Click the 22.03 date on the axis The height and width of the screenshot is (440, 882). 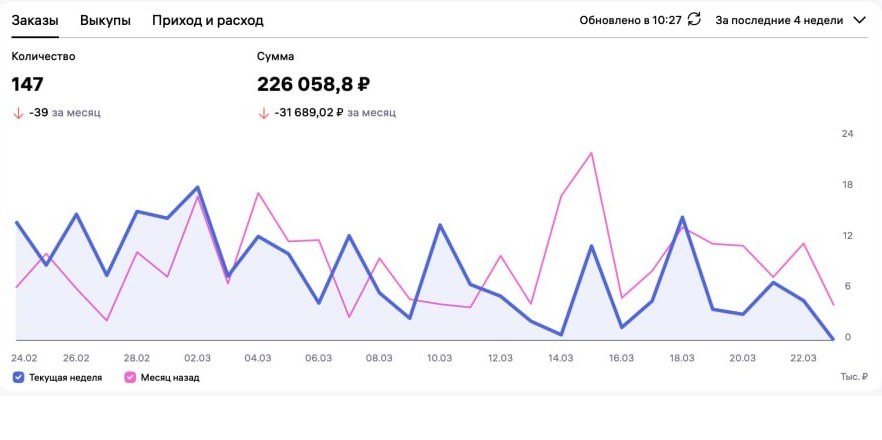(x=803, y=358)
